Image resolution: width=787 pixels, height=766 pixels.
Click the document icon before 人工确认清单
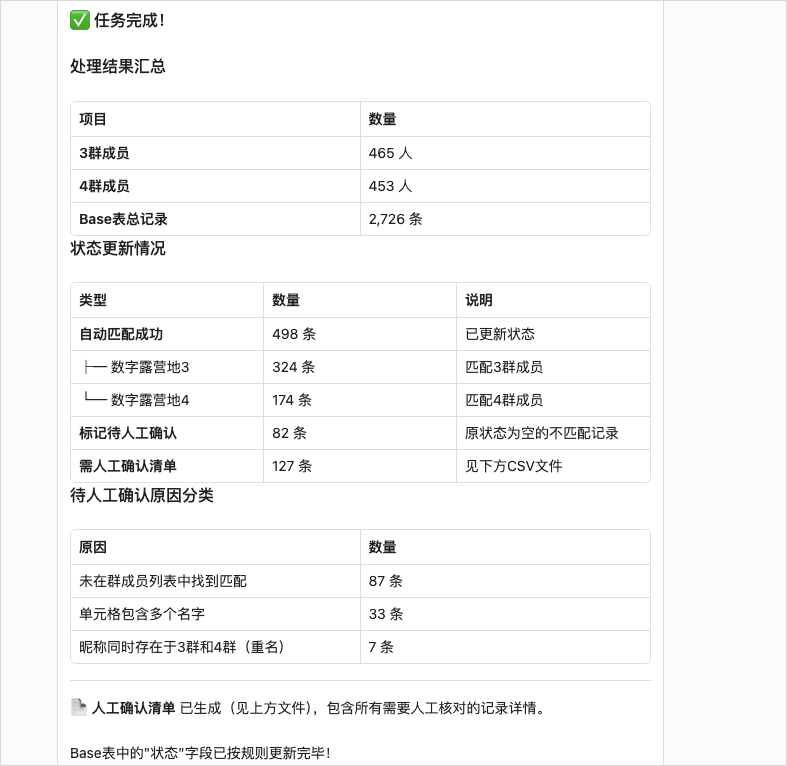[x=79, y=707]
